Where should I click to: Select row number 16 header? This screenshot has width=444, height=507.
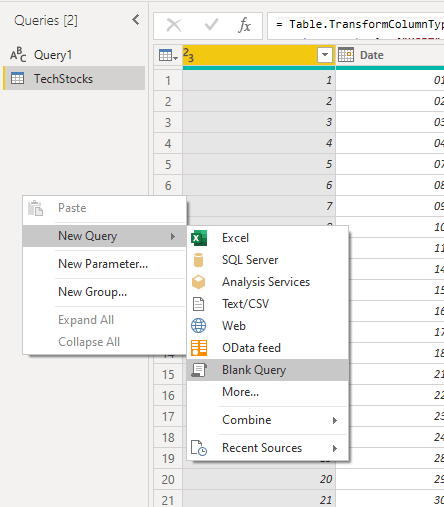[x=168, y=396]
